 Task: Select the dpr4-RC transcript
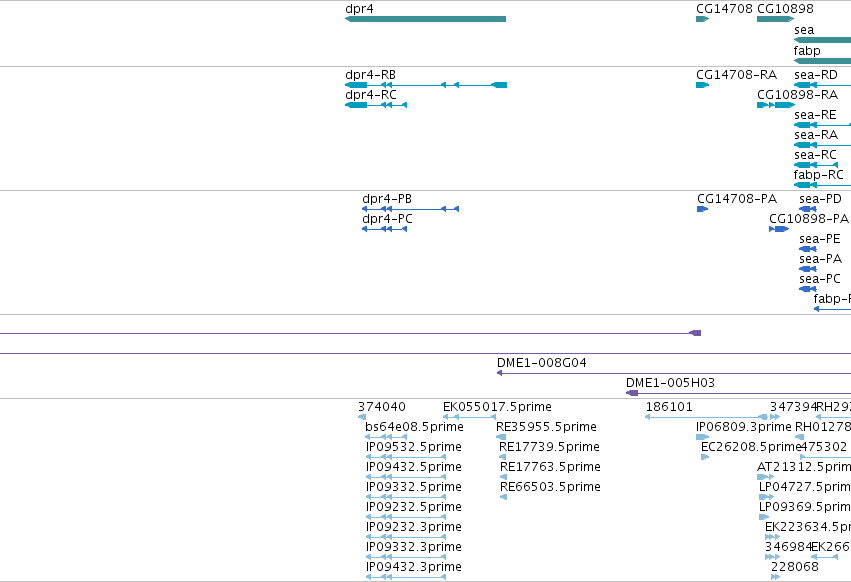(x=376, y=105)
